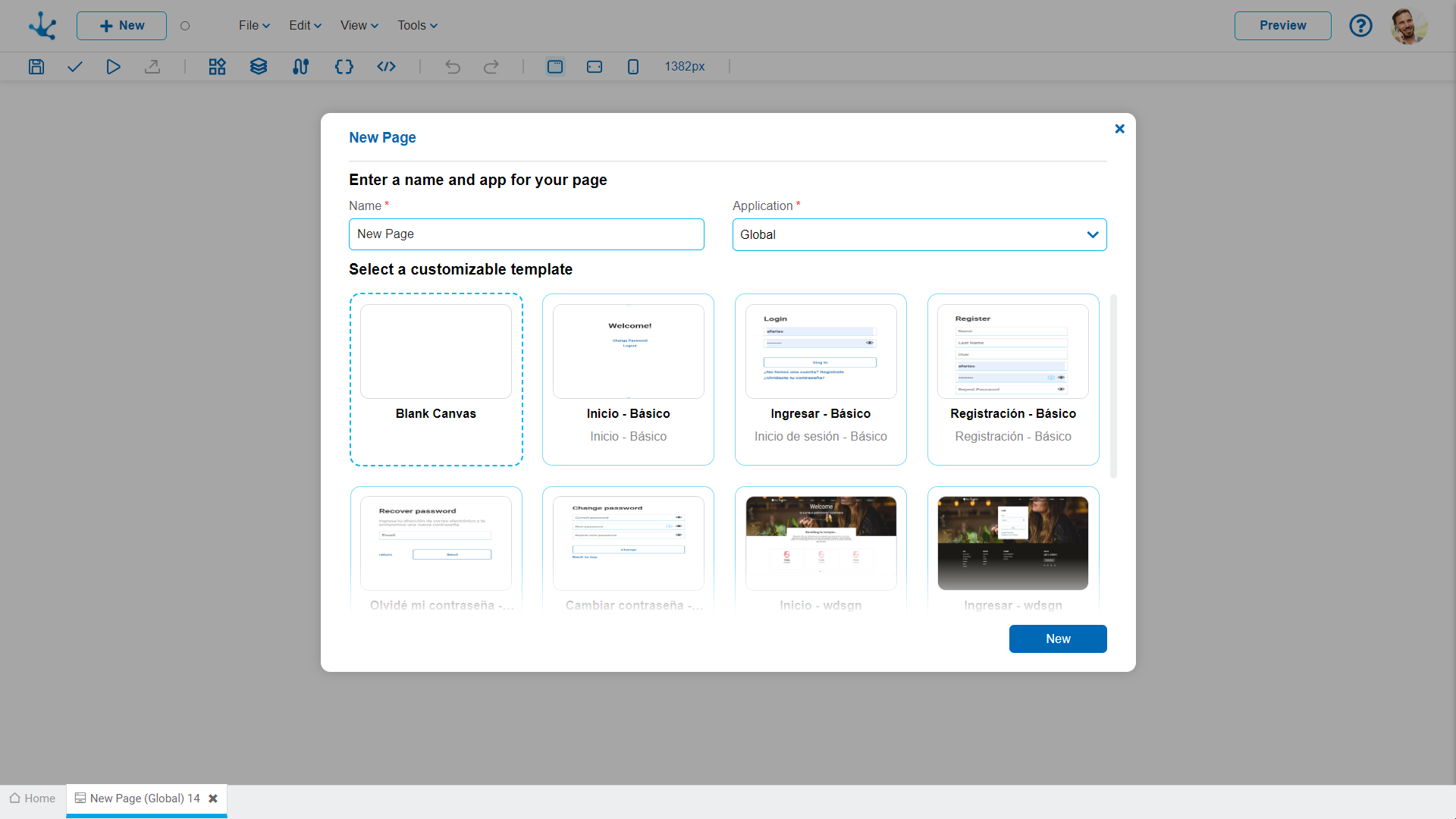Screen dimensions: 1456x819
Task: Select the Inicio - Básico template
Action: [x=628, y=380]
